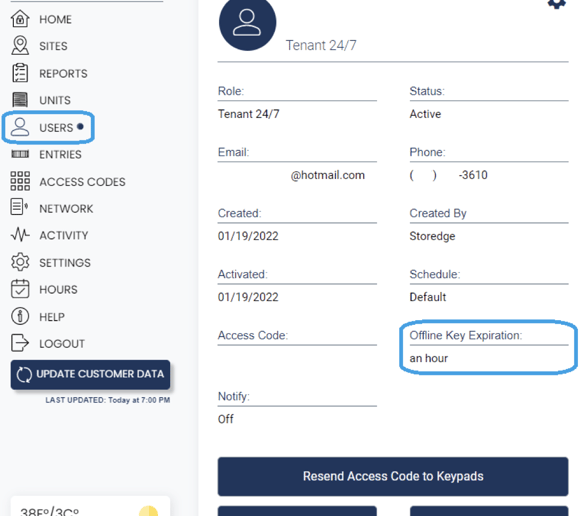Click the Units garage door icon
The image size is (587, 516).
[20, 100]
